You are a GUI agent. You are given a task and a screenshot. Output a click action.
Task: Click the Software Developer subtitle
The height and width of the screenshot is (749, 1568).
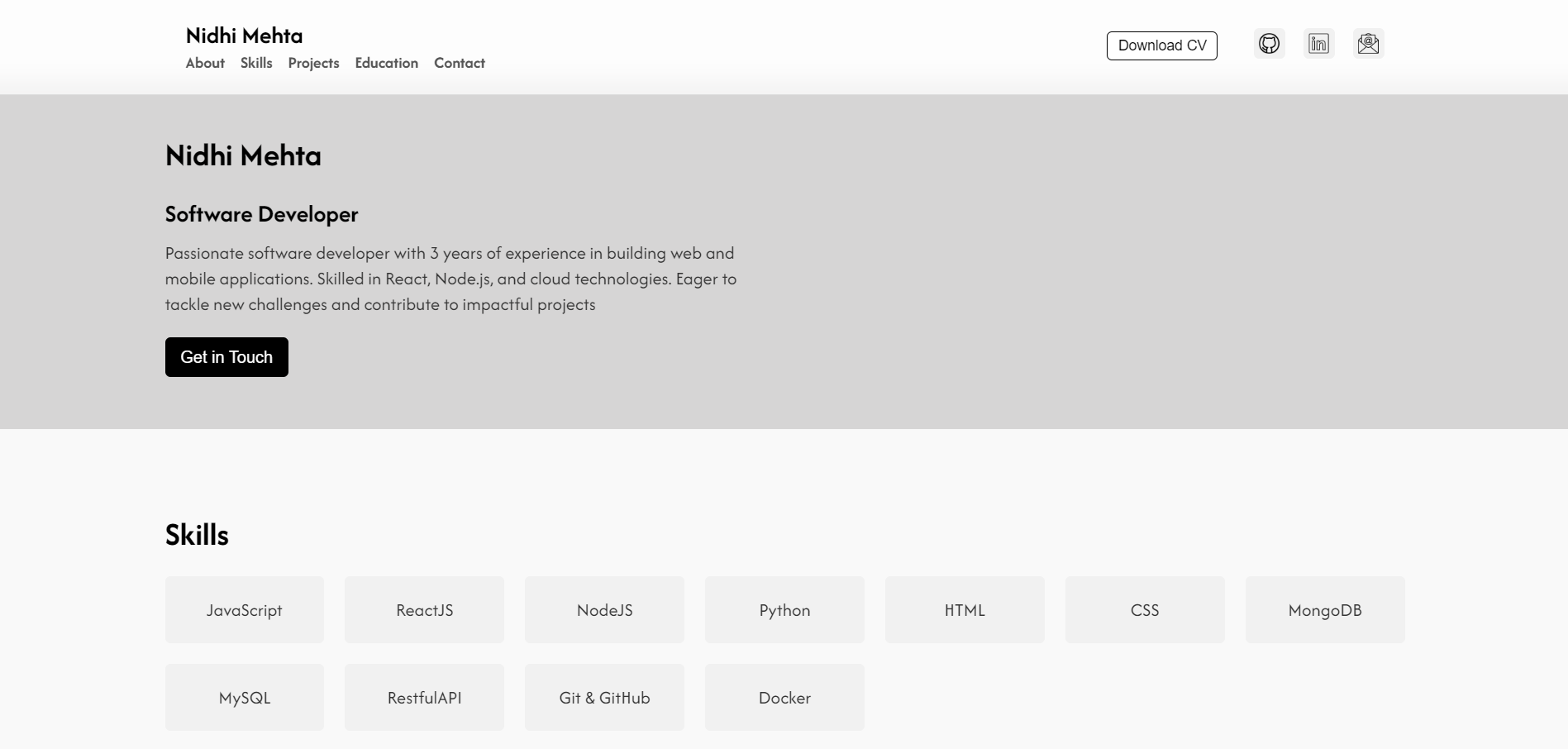261,215
